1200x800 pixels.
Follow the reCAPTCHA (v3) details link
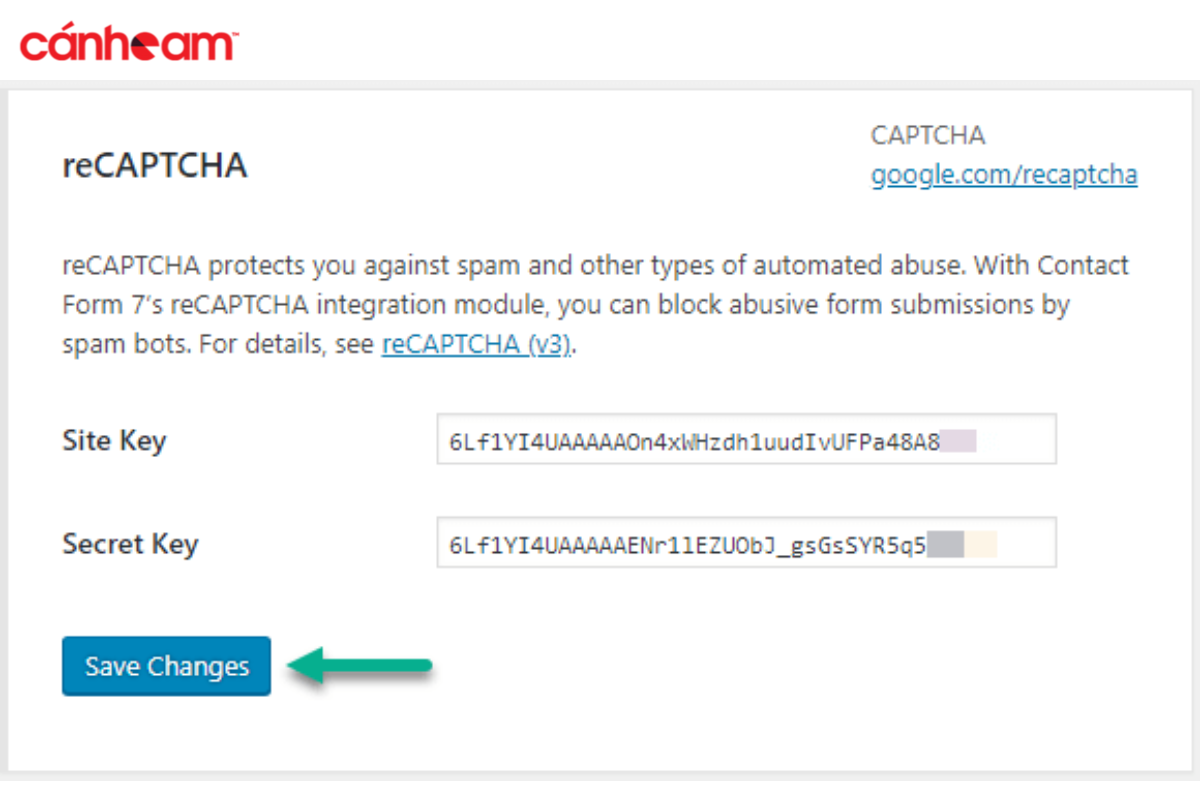[x=476, y=345]
